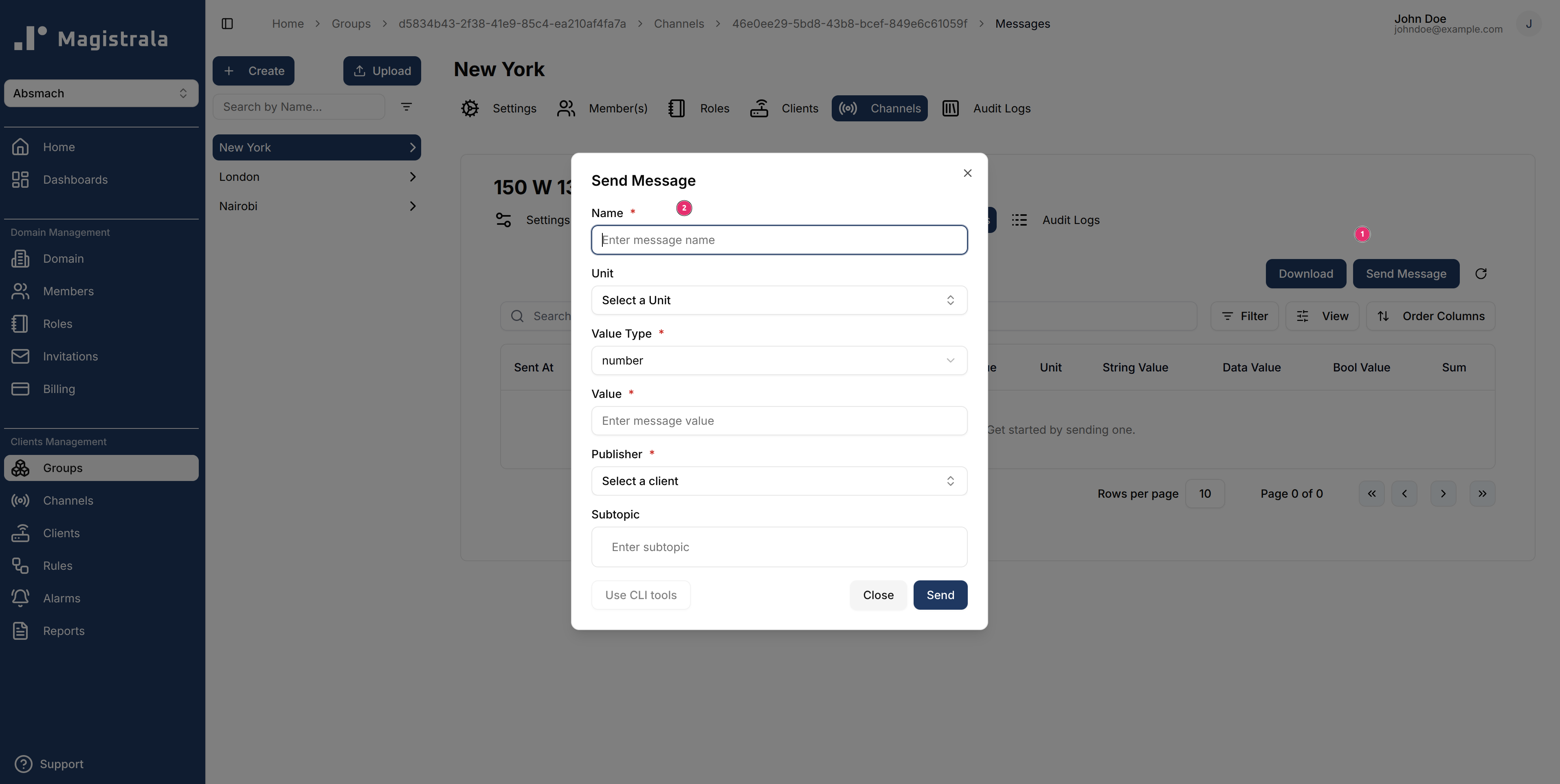
Task: Click Use CLI tools button
Action: [x=641, y=595]
